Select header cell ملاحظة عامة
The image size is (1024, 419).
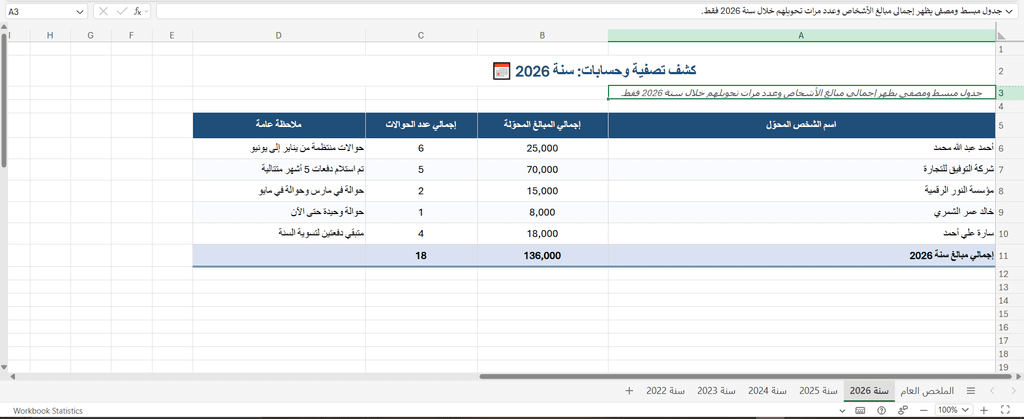coord(279,125)
